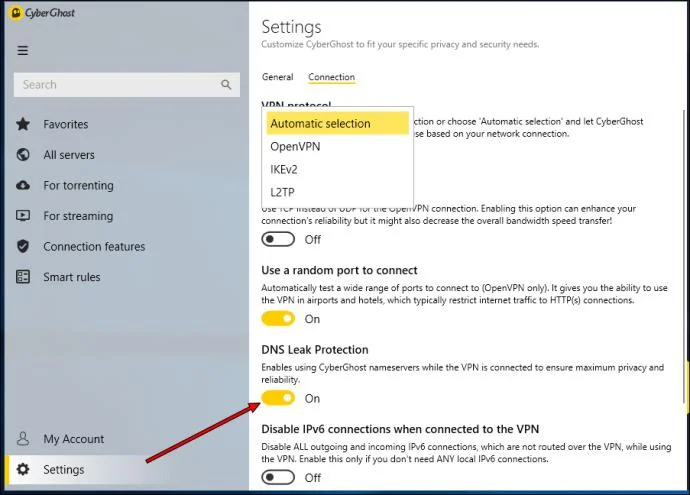Enable the Use TCP instead of UDP toggle
690x495 pixels.
pyautogui.click(x=278, y=239)
